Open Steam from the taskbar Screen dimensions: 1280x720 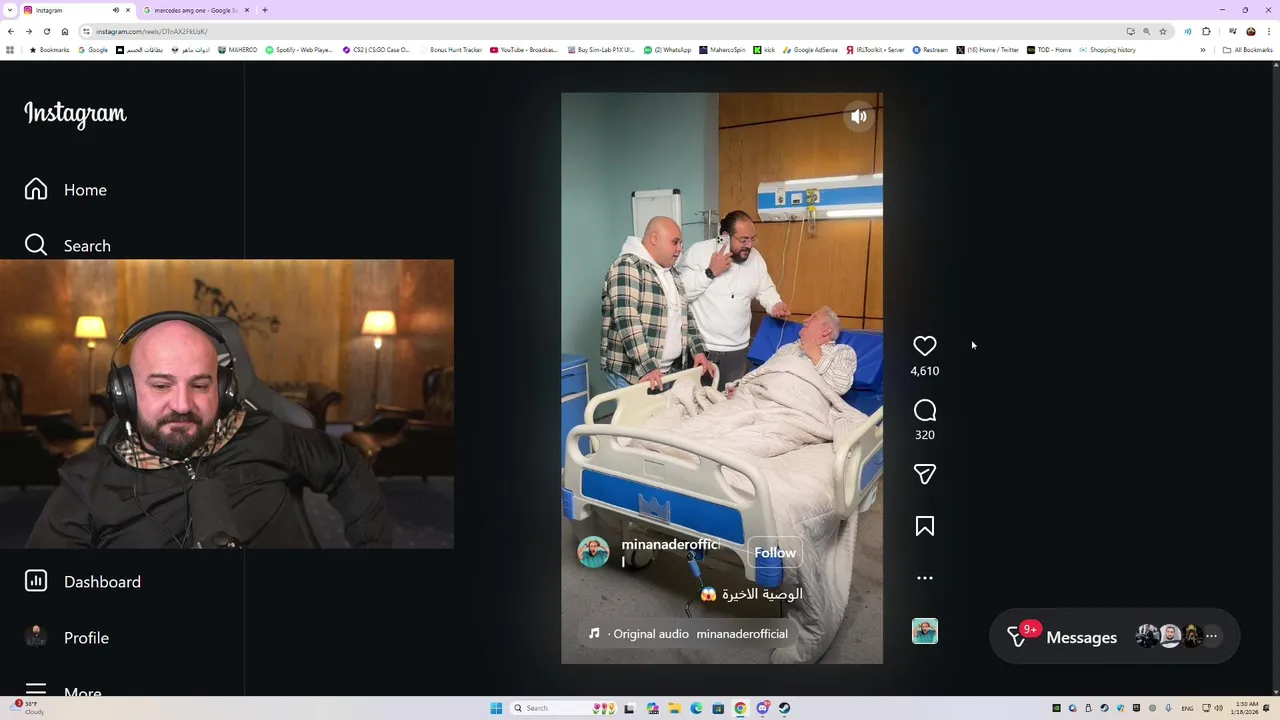pyautogui.click(x=784, y=708)
